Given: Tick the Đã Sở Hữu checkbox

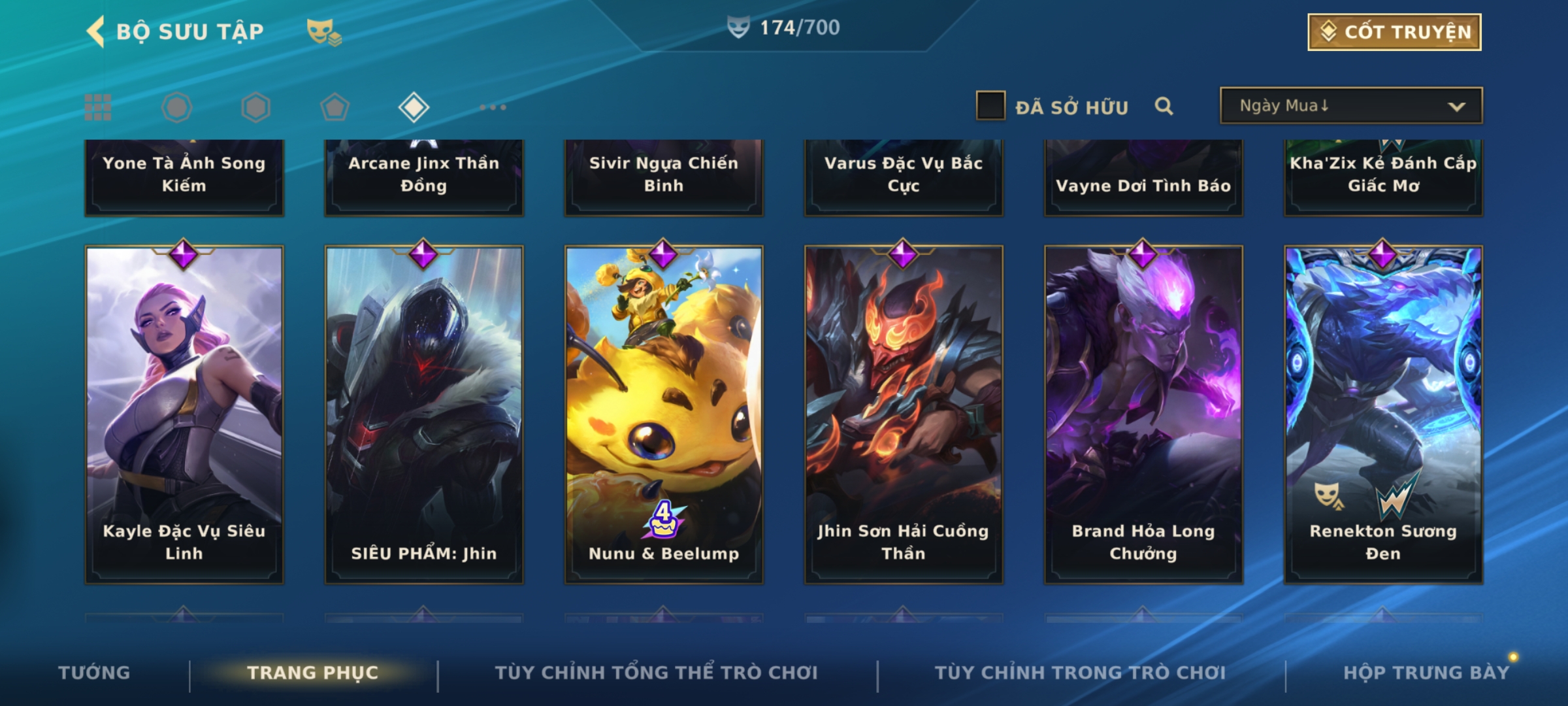Looking at the screenshot, I should (990, 106).
